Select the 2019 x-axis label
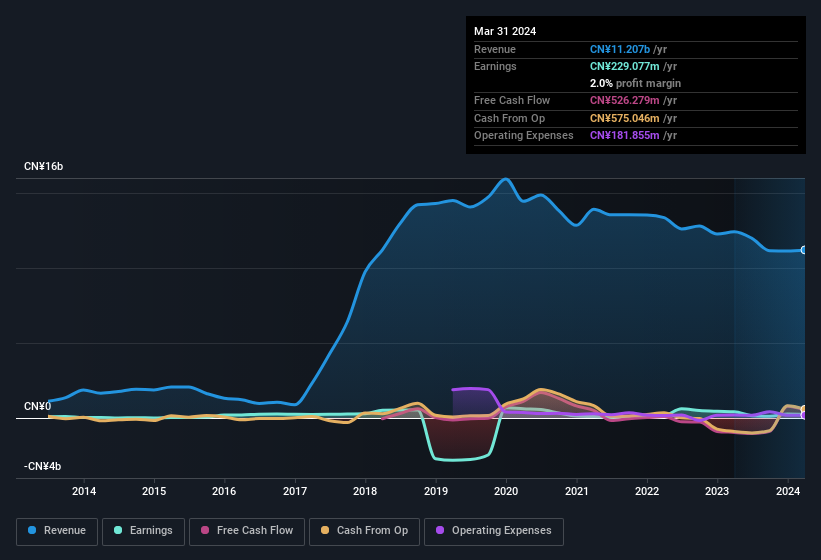Image resolution: width=821 pixels, height=560 pixels. click(x=436, y=491)
